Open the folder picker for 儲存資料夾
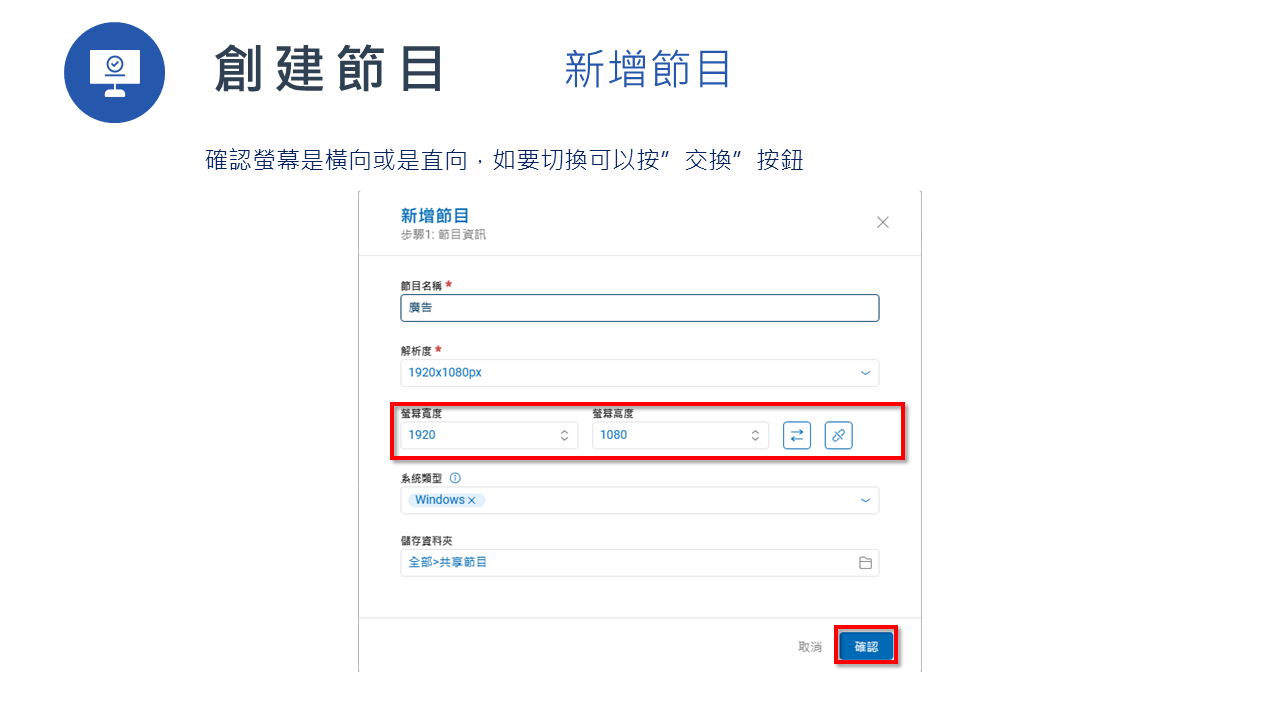This screenshot has height=720, width=1280. [866, 562]
